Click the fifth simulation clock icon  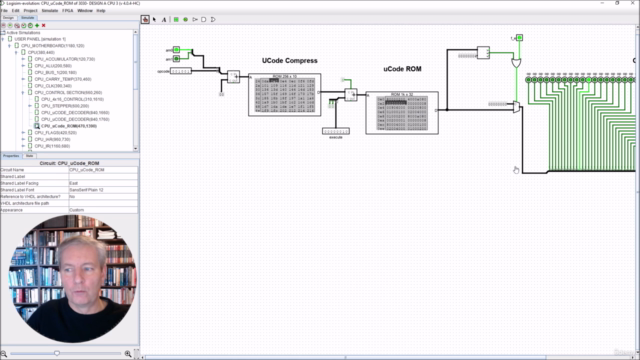30,25
